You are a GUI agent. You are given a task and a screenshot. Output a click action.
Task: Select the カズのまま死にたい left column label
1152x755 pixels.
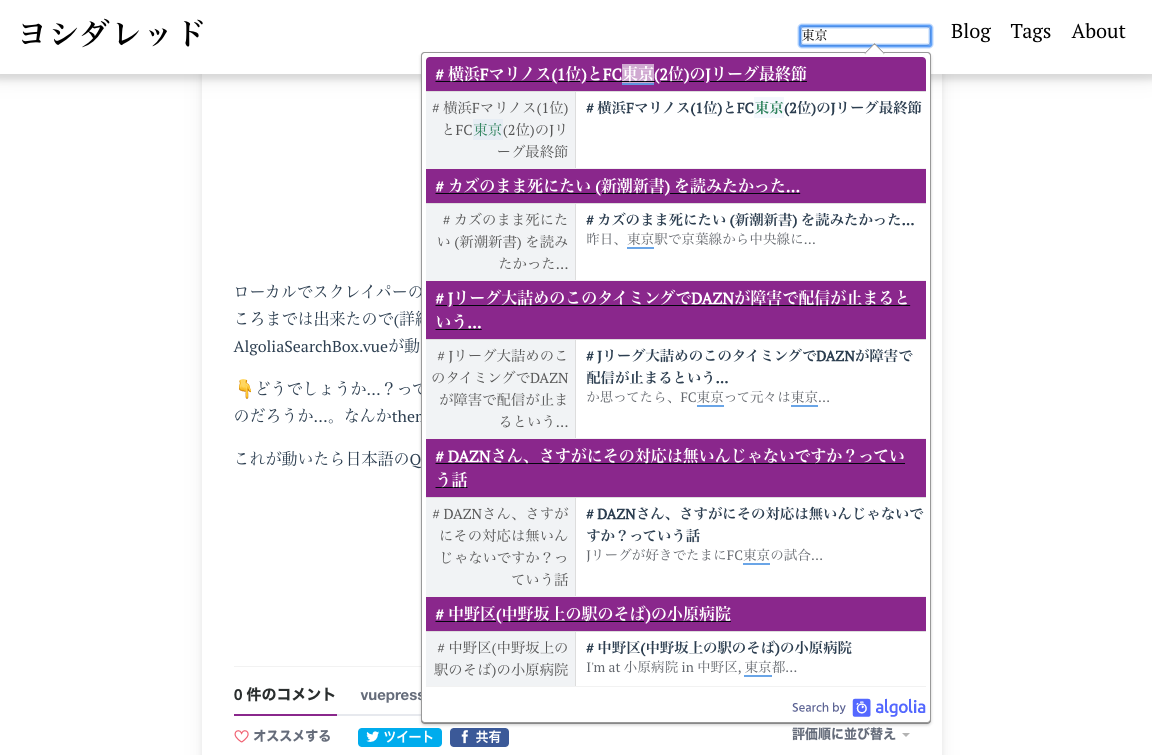point(501,242)
